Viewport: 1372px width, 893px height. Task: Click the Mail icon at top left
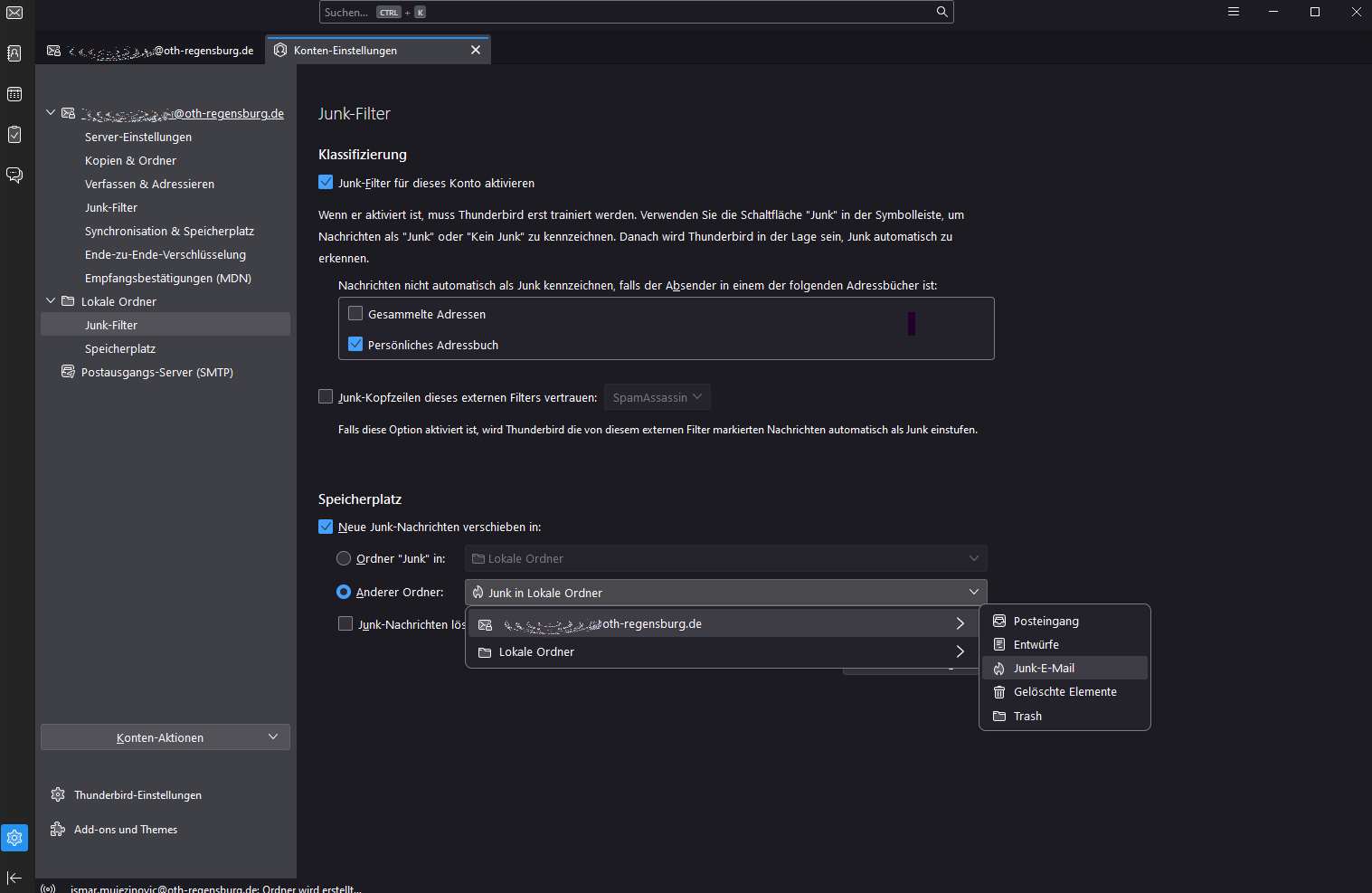(x=14, y=13)
